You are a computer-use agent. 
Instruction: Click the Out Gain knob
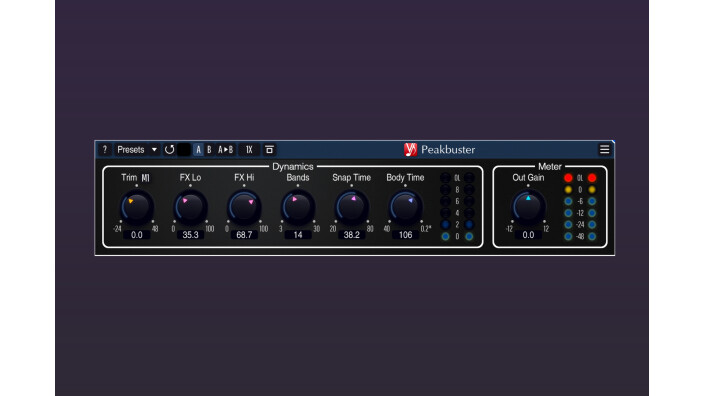click(528, 207)
